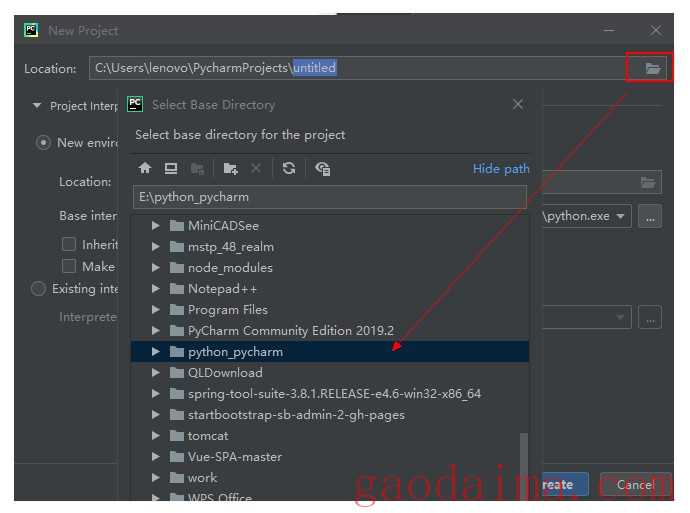Enable Make available to all projects checkbox

[69, 266]
